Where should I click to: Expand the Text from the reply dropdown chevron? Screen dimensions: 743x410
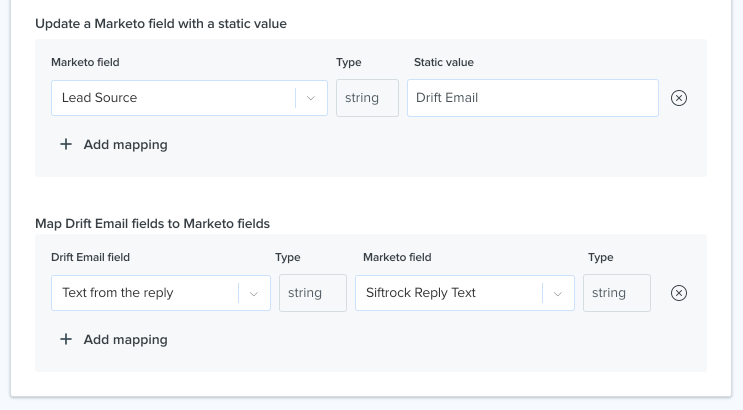[254, 293]
